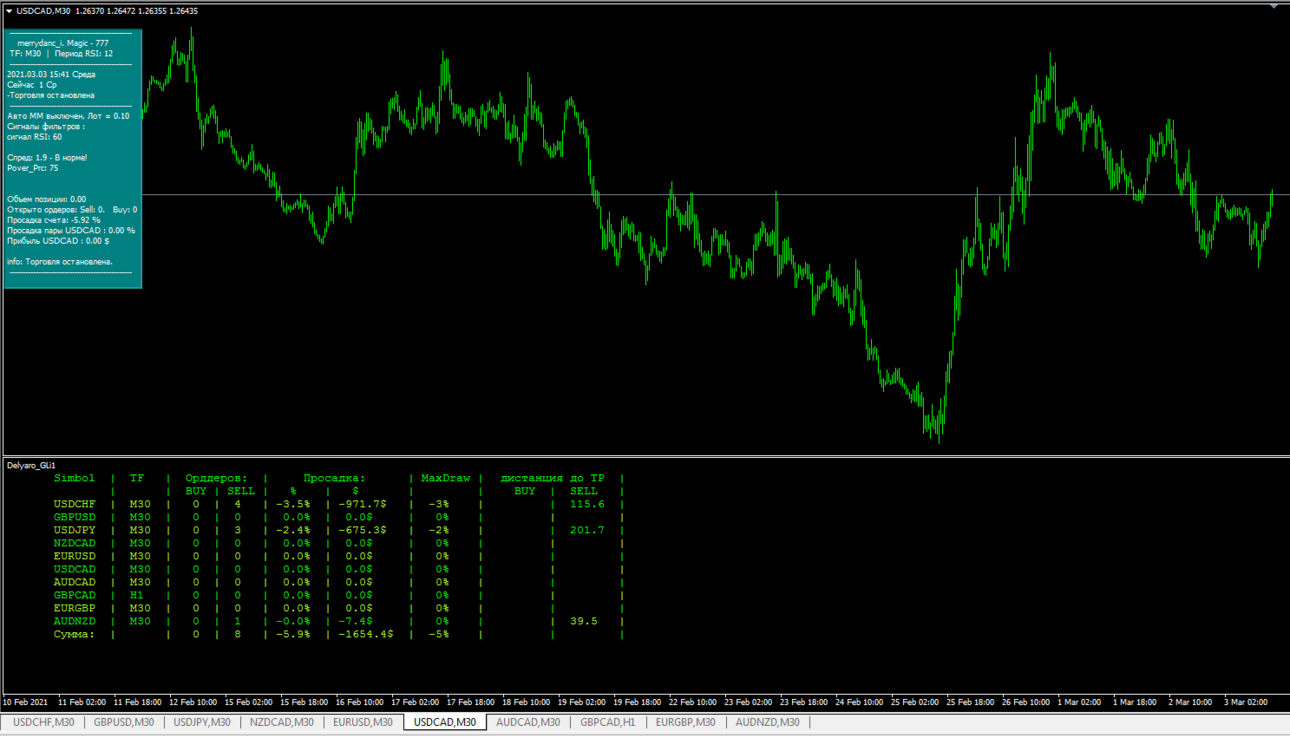
Task: Click the chart title price 1.26435
Action: [x=184, y=11]
